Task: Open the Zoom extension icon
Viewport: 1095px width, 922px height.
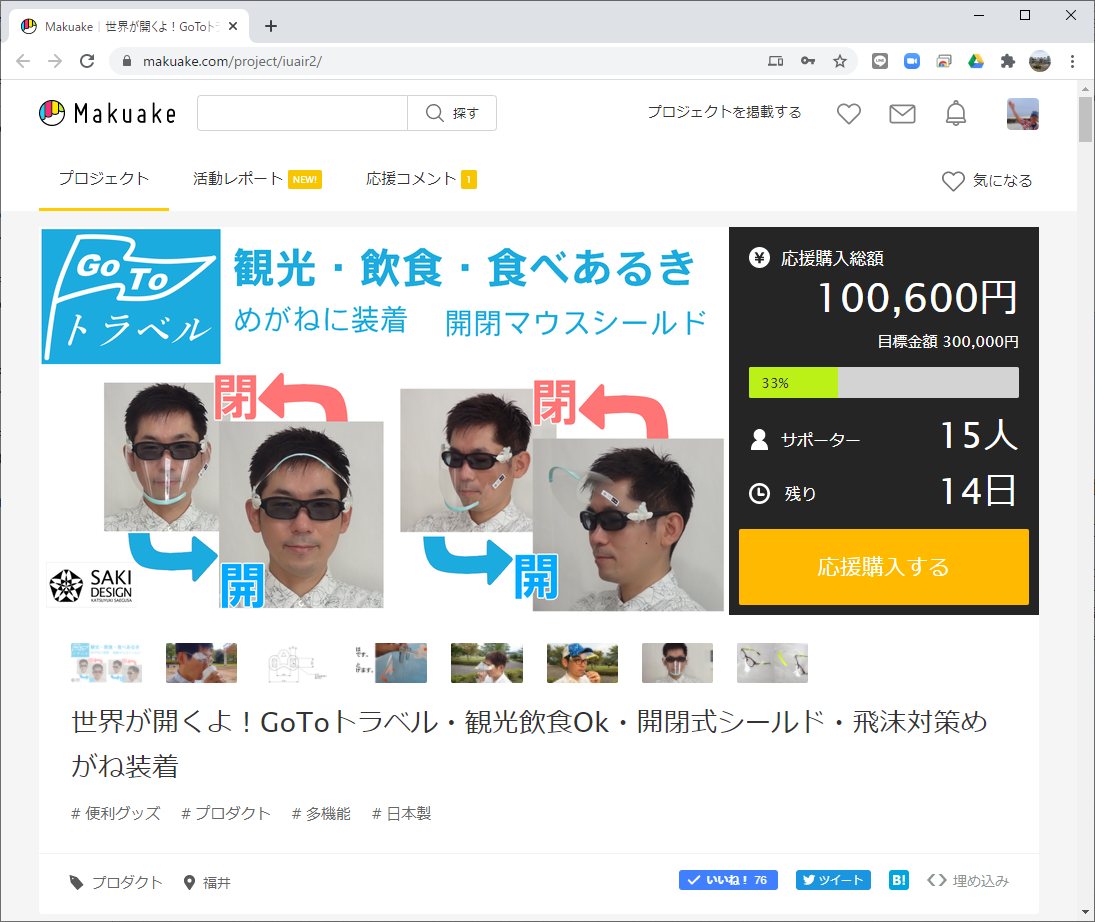Action: click(x=912, y=61)
